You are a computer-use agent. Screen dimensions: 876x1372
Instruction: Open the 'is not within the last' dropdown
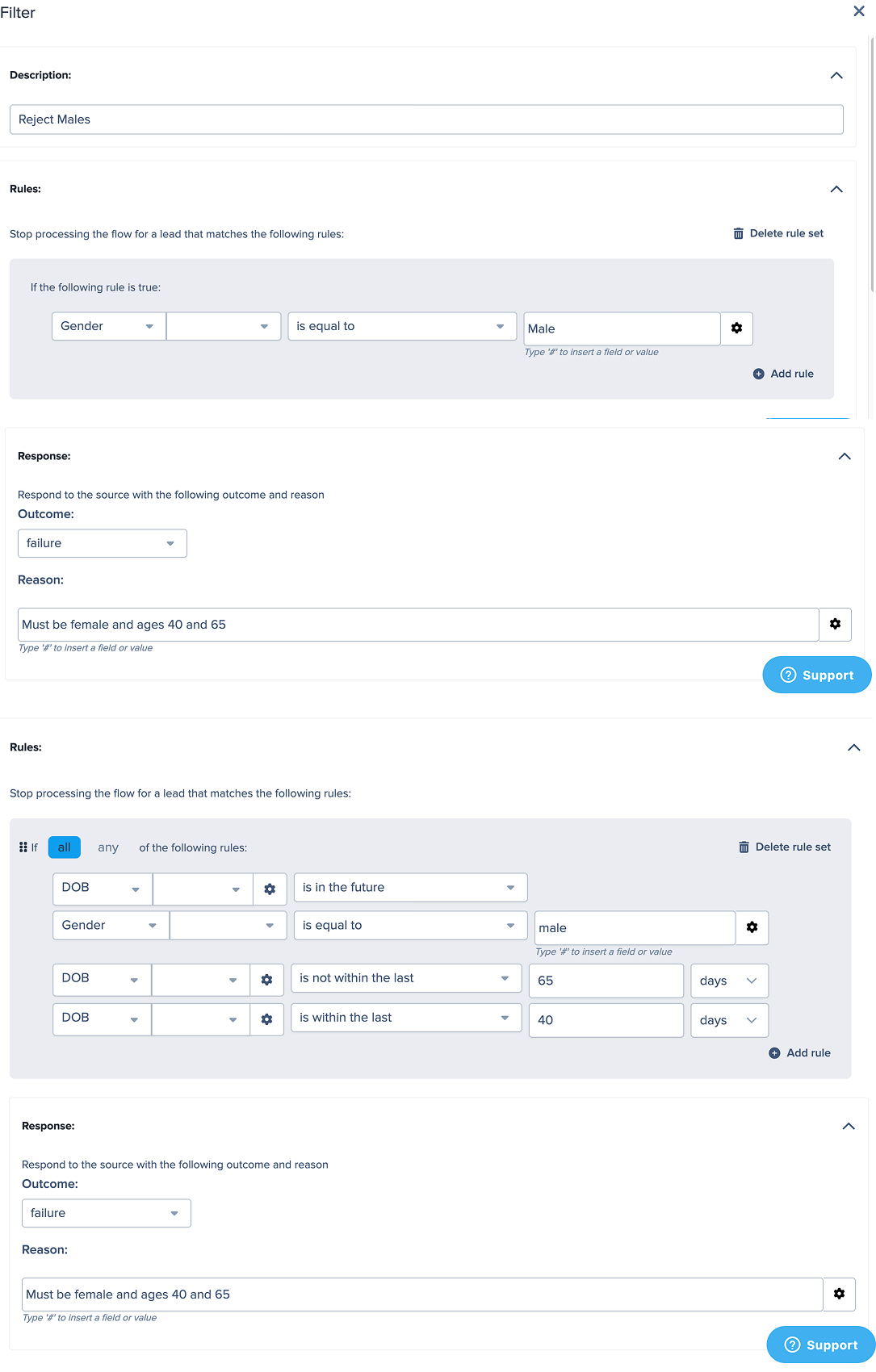[x=405, y=978]
